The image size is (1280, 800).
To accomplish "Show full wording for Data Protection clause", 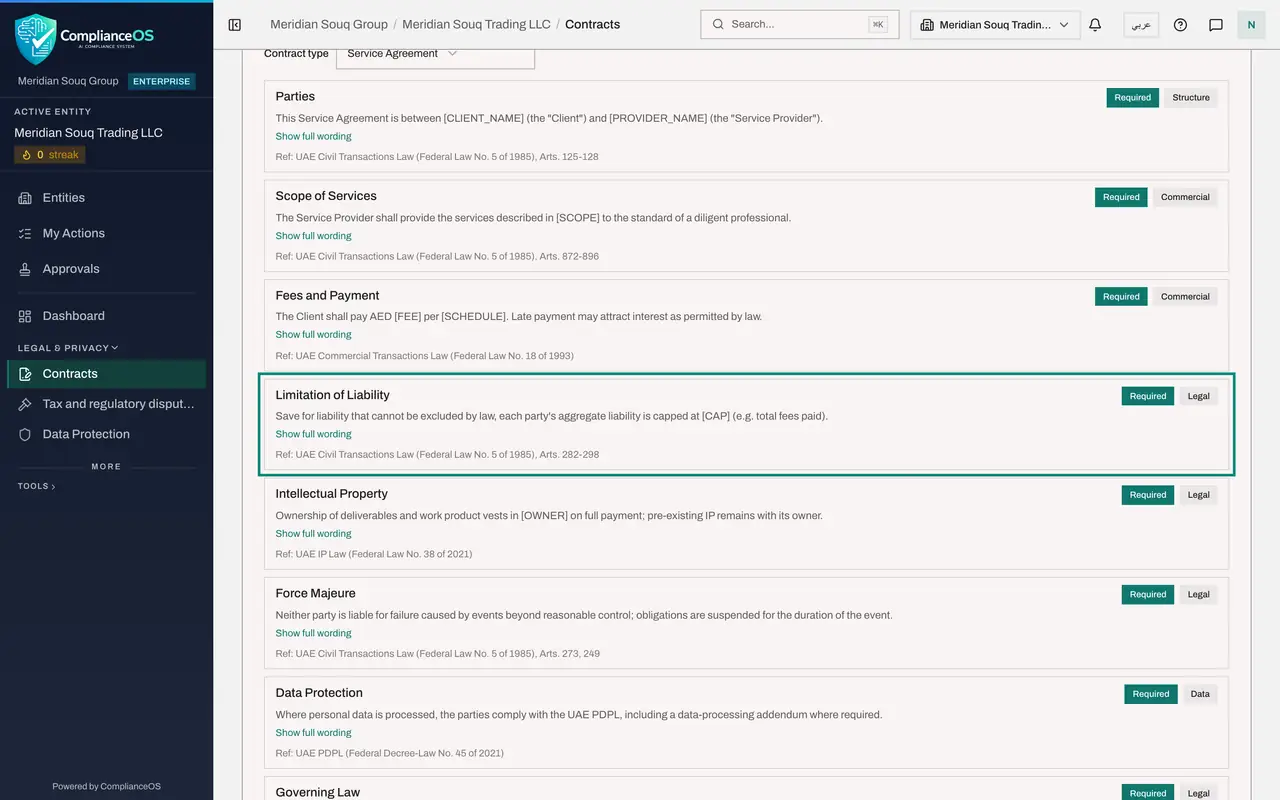I will tap(313, 733).
